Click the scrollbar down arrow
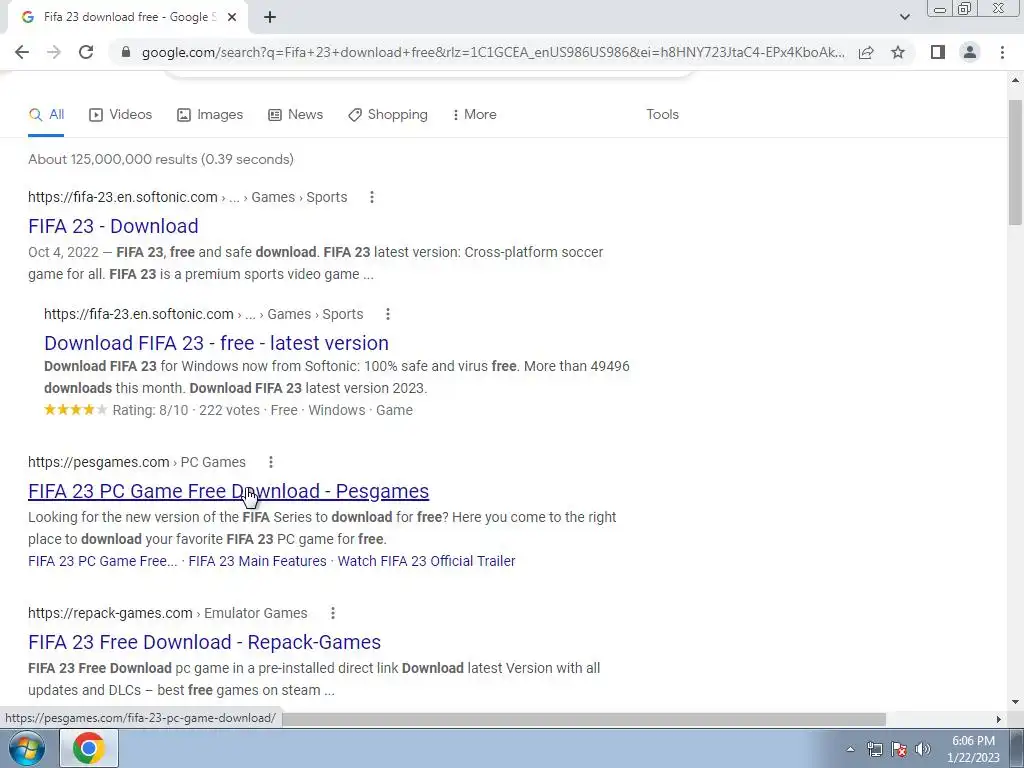The height and width of the screenshot is (768, 1024). (x=1015, y=703)
